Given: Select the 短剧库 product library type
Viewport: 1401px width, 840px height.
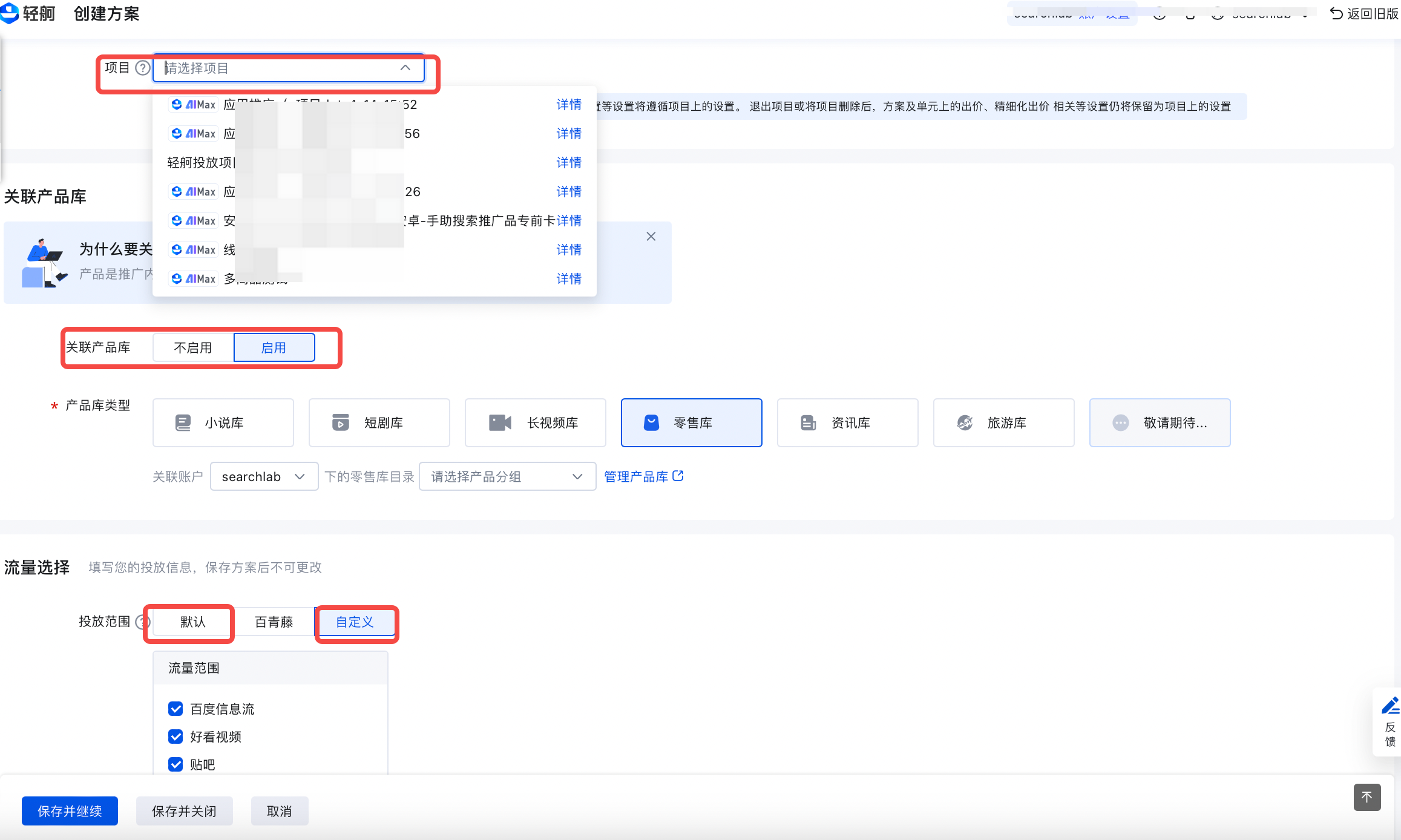Looking at the screenshot, I should click(x=379, y=422).
